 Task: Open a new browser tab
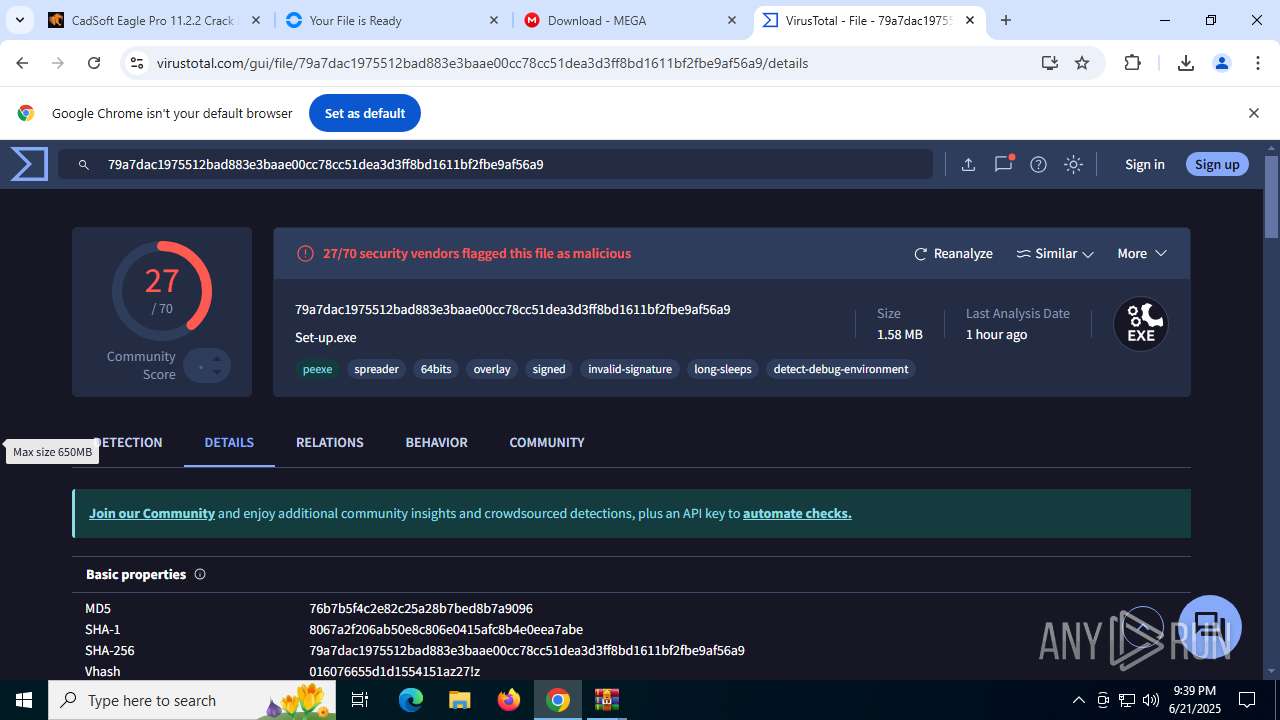tap(1006, 20)
